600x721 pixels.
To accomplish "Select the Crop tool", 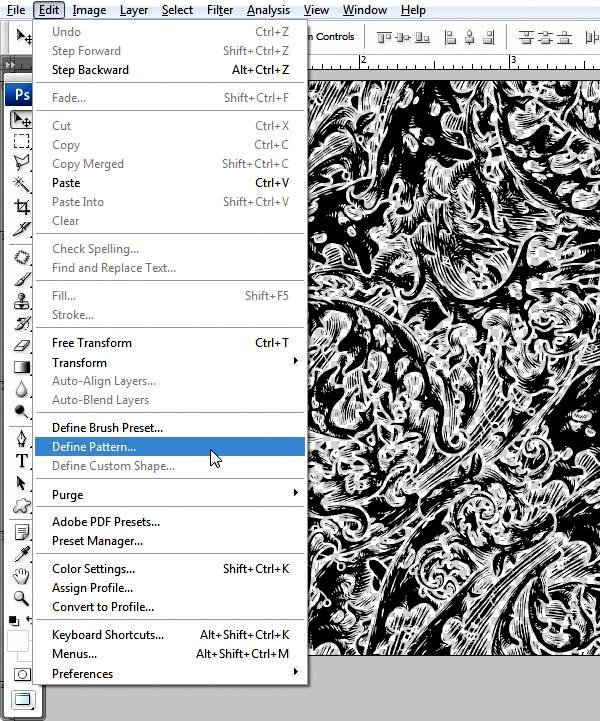I will pyautogui.click(x=21, y=206).
